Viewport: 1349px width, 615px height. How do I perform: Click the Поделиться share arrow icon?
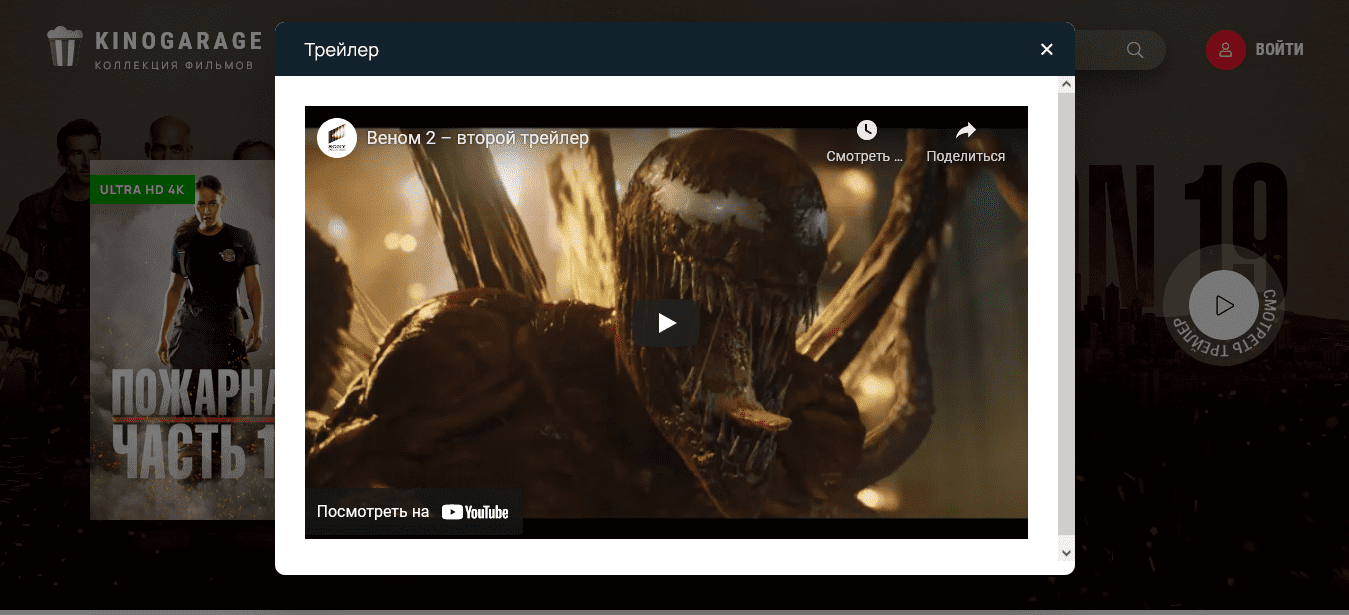point(965,130)
